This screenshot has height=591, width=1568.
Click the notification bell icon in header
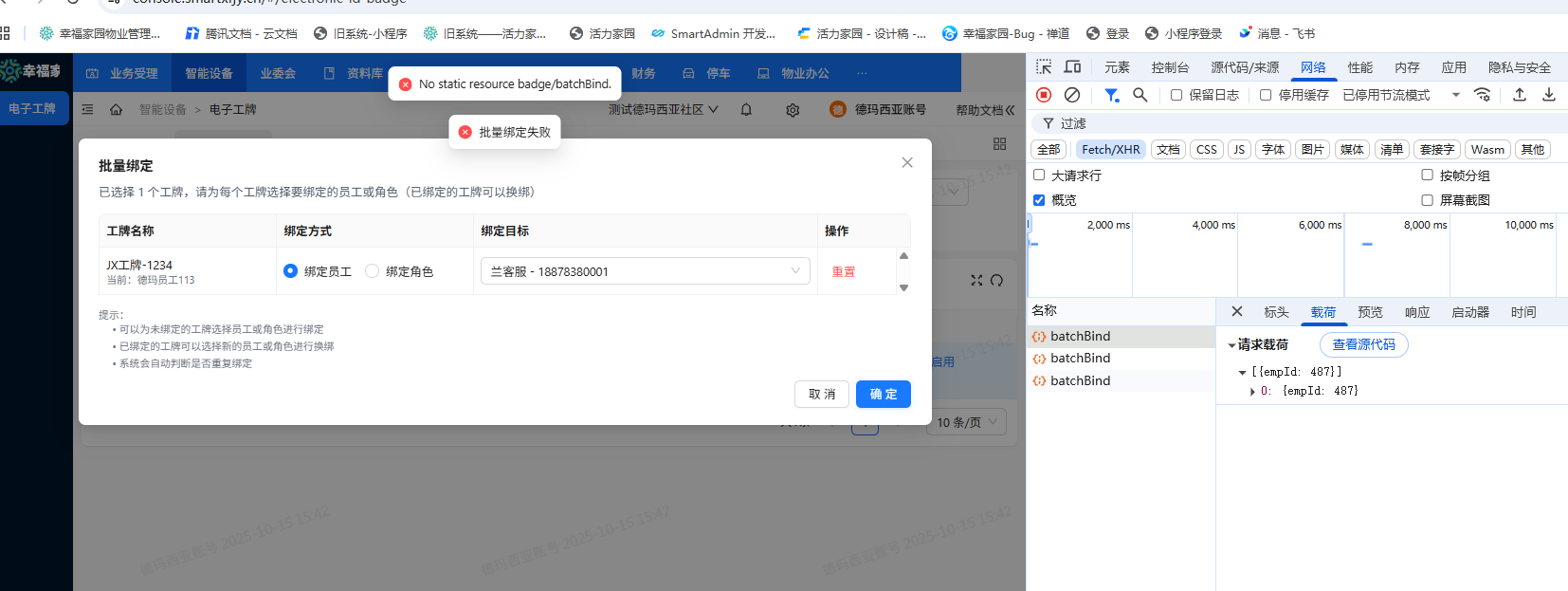(746, 109)
